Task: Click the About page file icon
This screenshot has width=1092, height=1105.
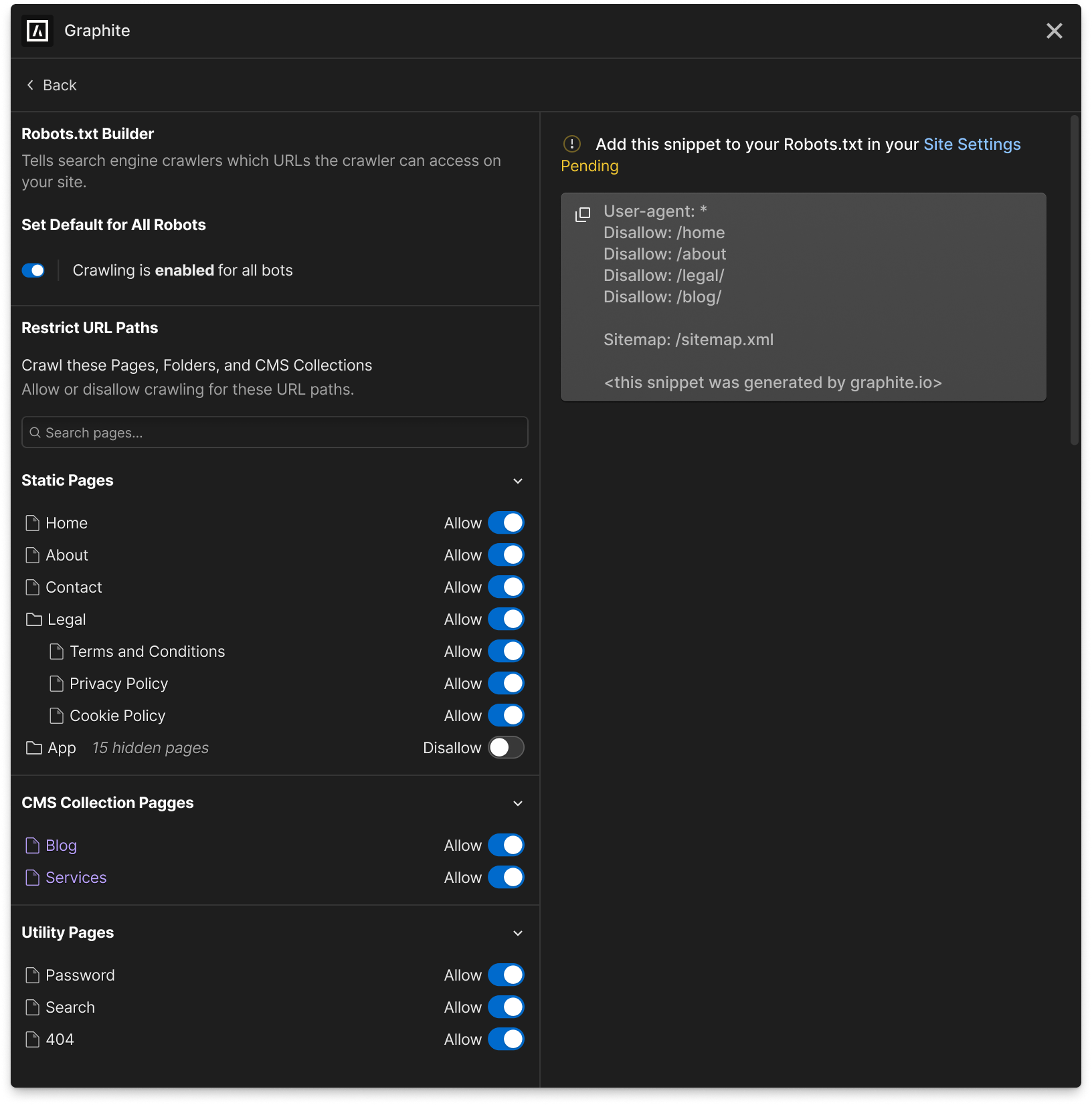Action: (x=32, y=555)
